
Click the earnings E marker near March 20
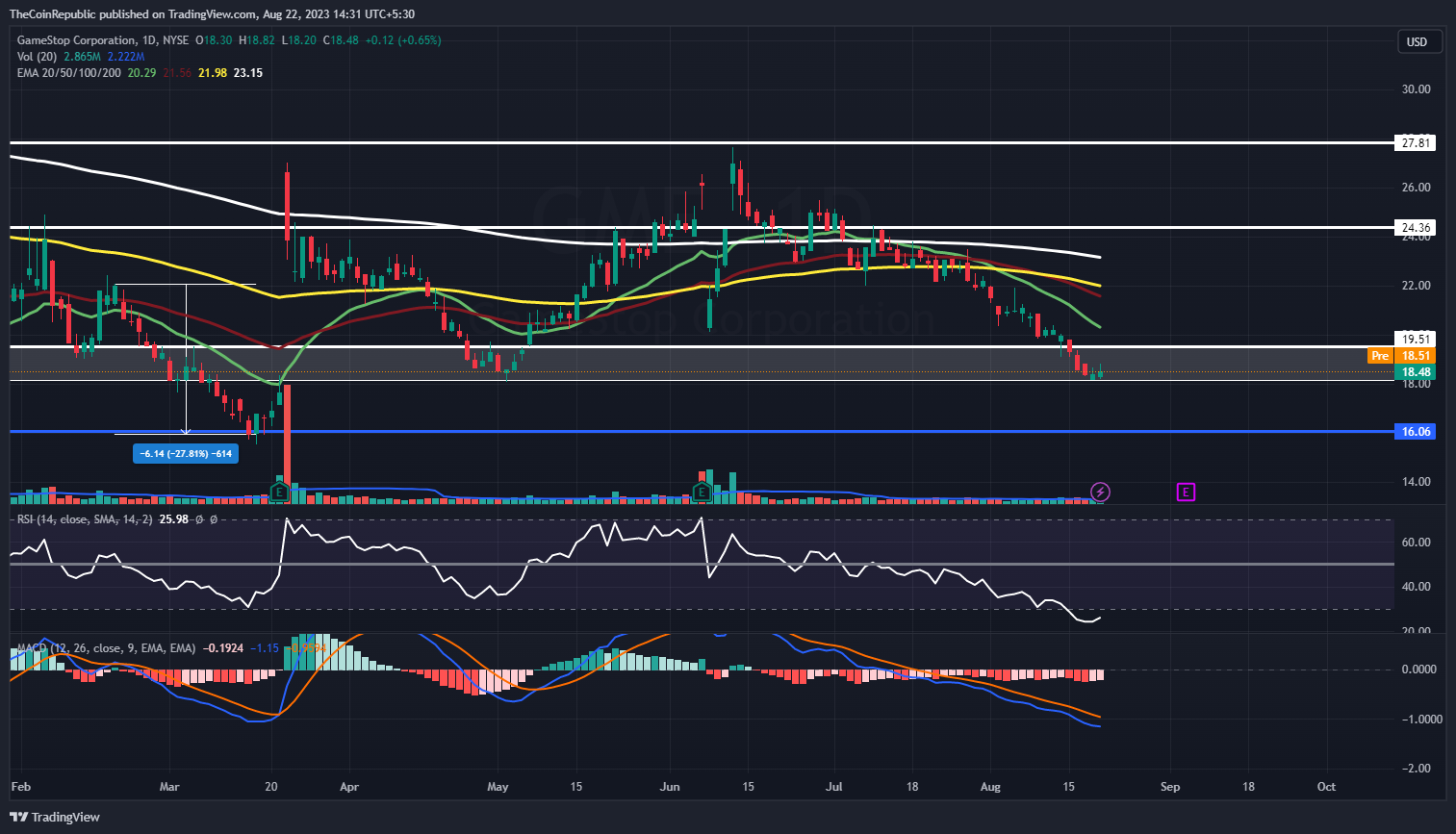tap(279, 493)
